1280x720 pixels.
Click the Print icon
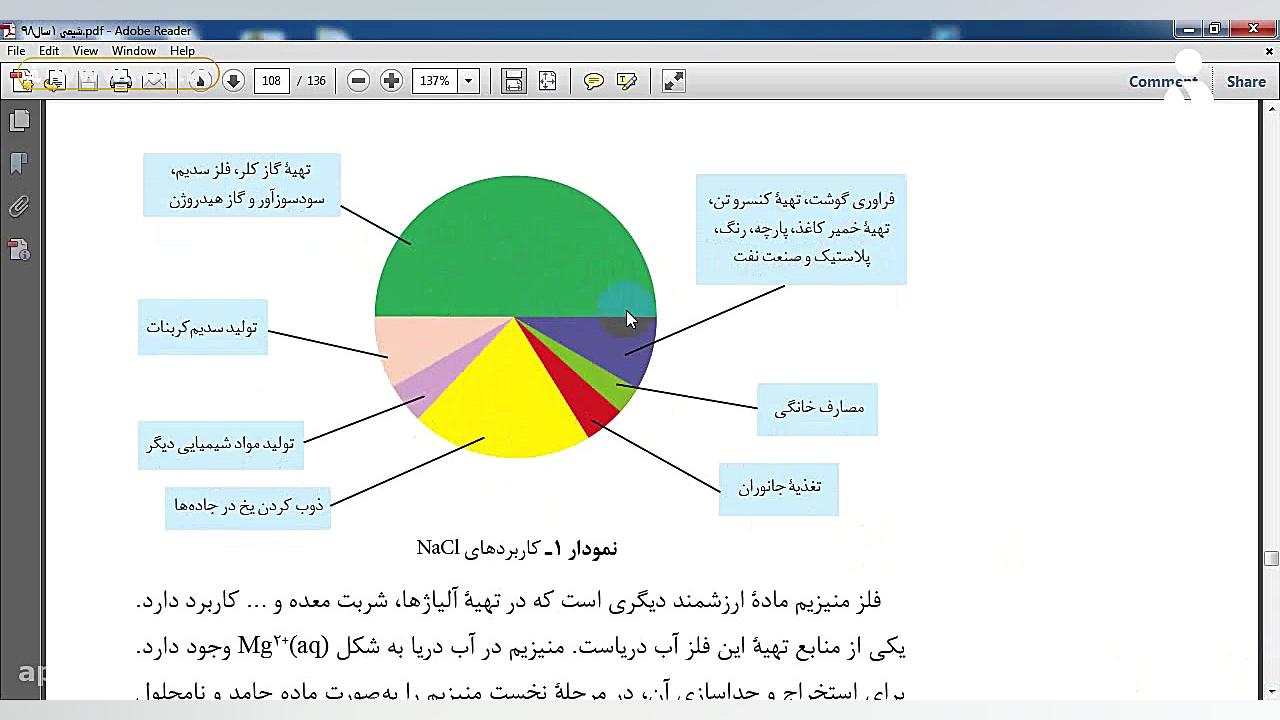coord(120,80)
